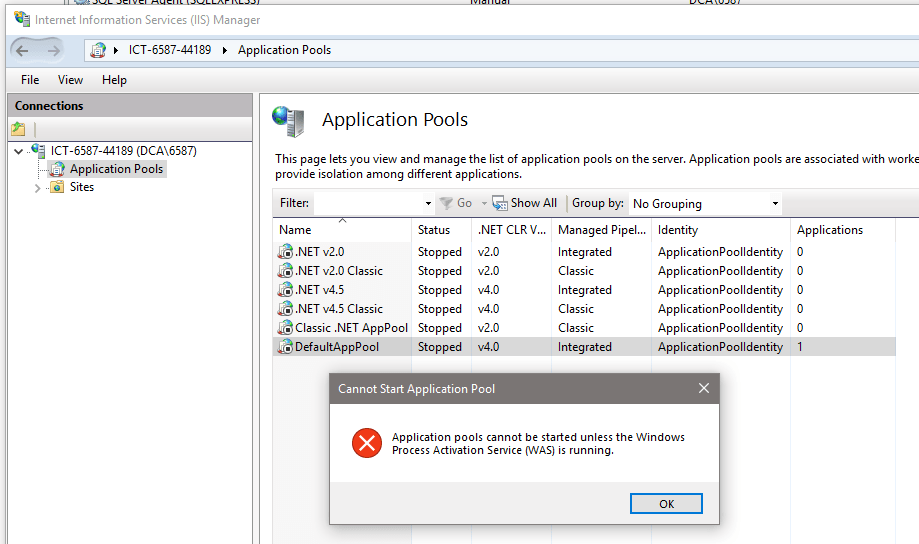This screenshot has height=544, width=919.
Task: Click the red error icon in dialog
Action: point(367,443)
